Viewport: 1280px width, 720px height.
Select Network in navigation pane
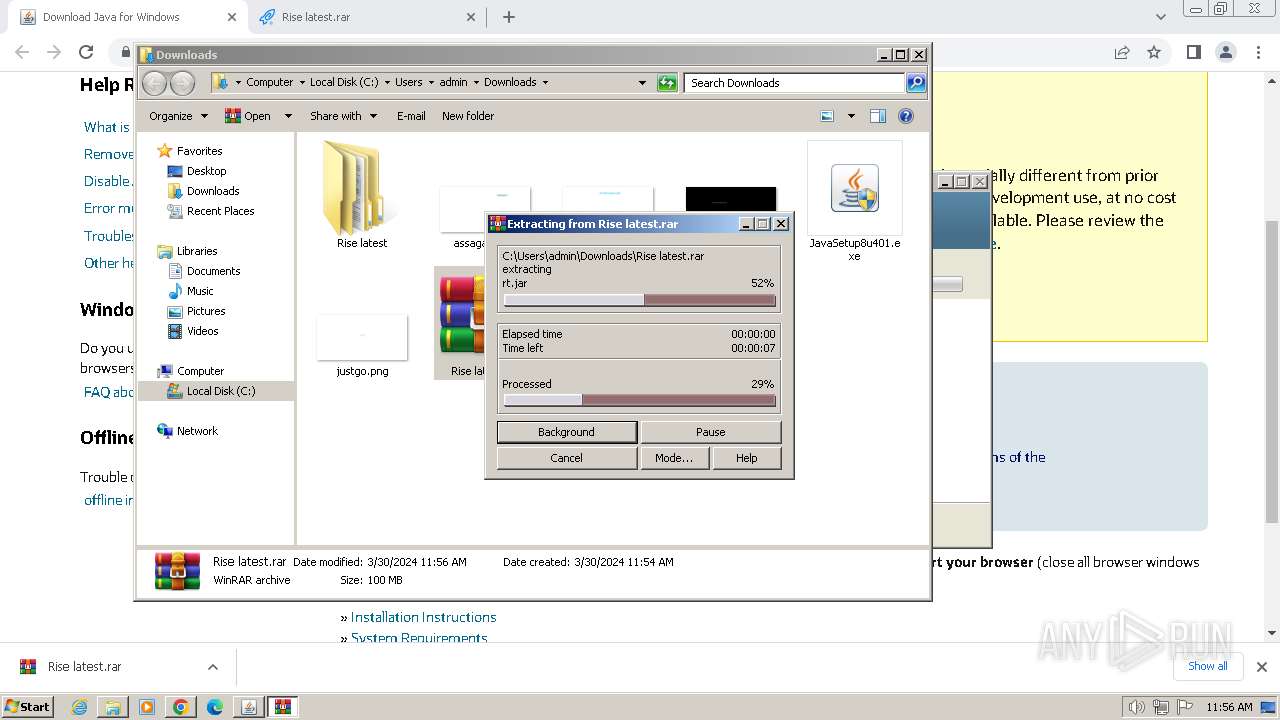(197, 431)
